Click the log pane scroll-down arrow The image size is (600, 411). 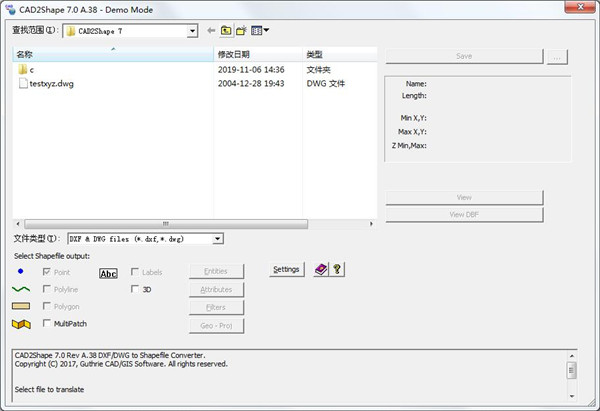(572, 396)
